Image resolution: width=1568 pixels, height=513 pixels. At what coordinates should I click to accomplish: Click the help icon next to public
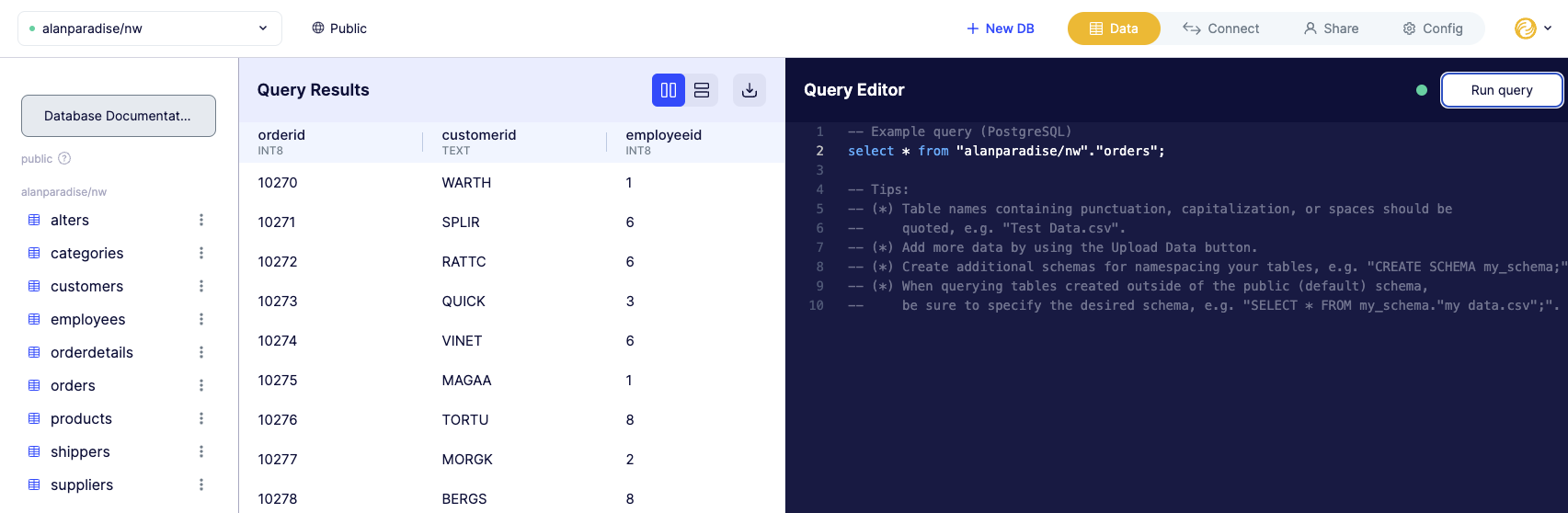pos(64,158)
